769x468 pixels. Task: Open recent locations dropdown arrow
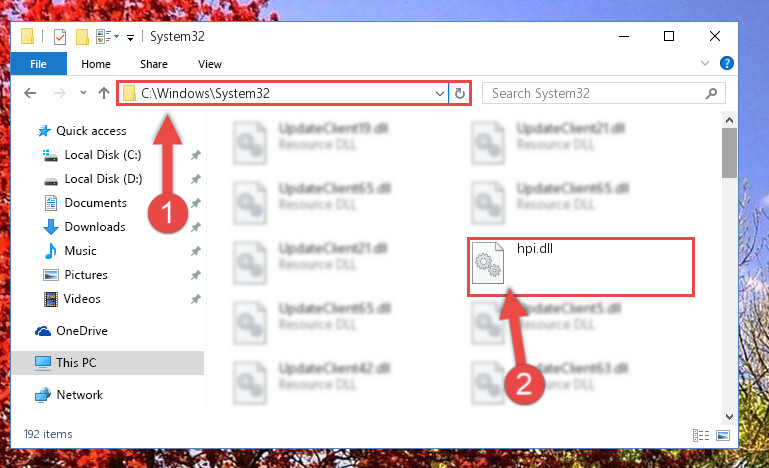click(83, 92)
